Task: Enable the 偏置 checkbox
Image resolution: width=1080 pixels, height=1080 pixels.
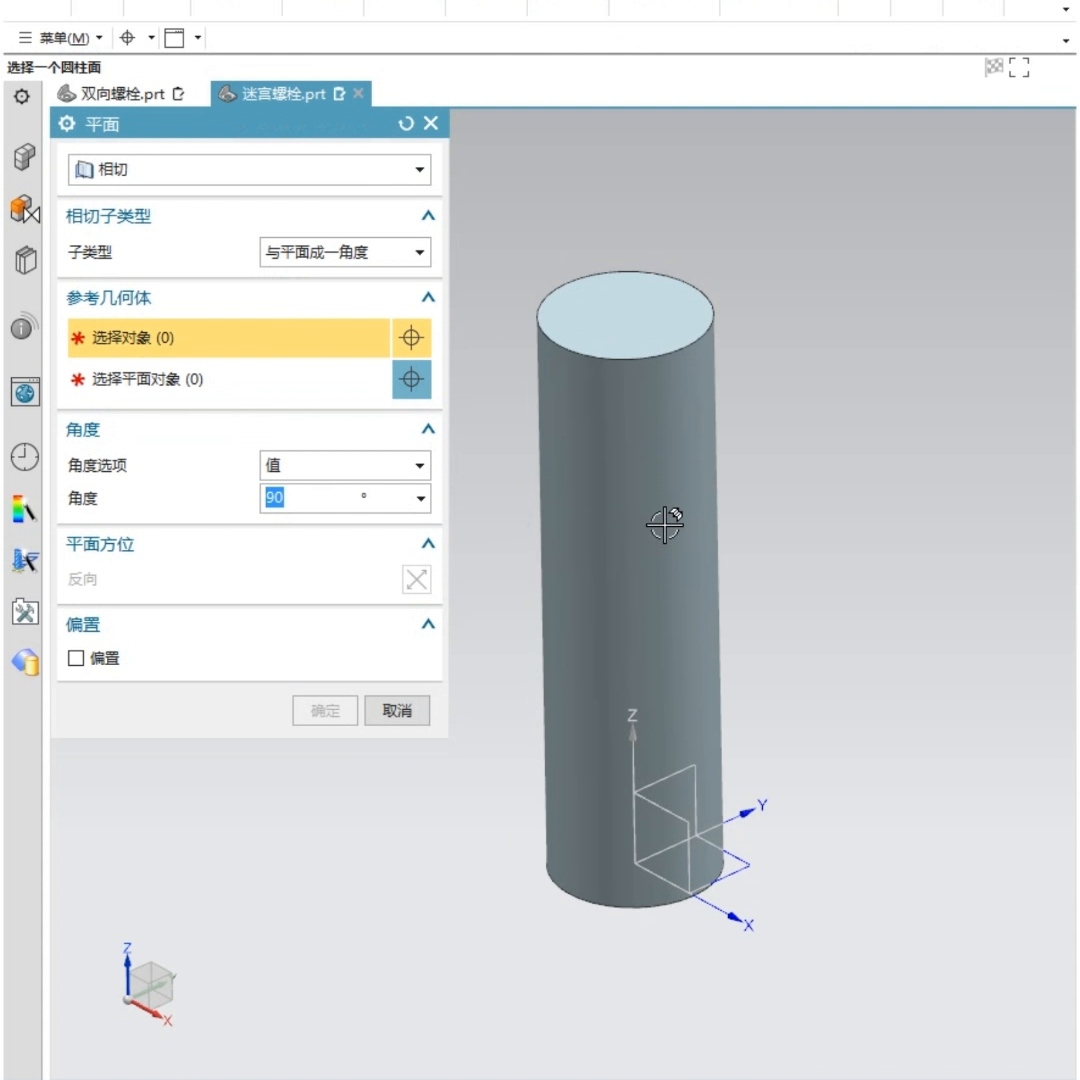Action: click(76, 658)
